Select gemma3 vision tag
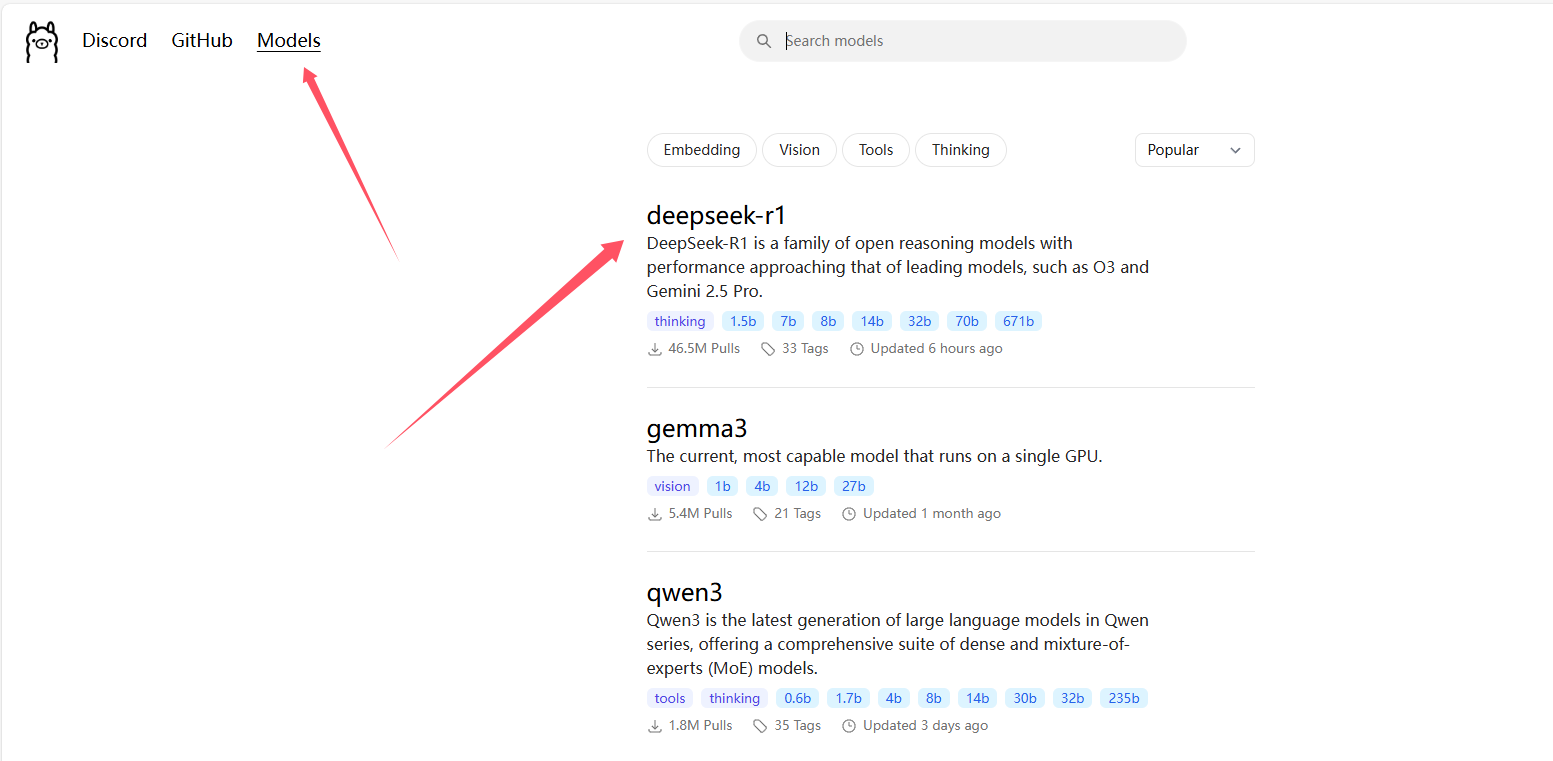Screen dimensions: 1553x761 click(673, 486)
